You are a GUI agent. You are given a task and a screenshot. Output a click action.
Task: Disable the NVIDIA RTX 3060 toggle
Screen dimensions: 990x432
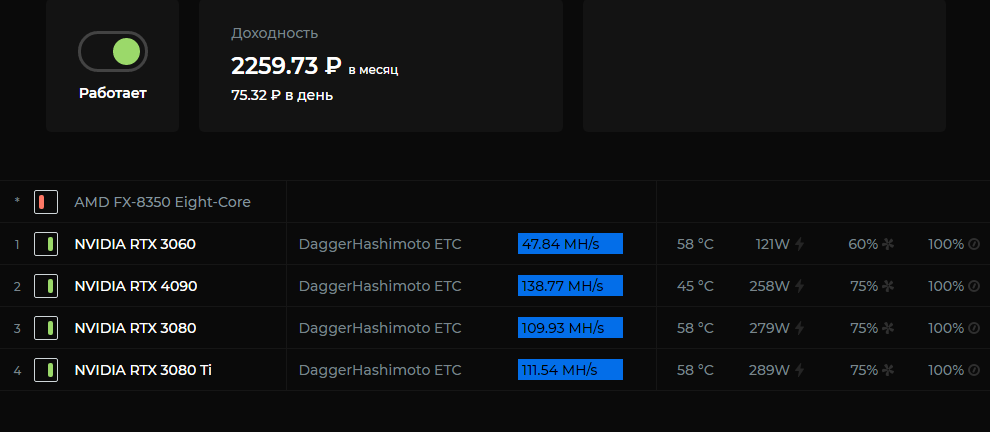pyautogui.click(x=46, y=244)
